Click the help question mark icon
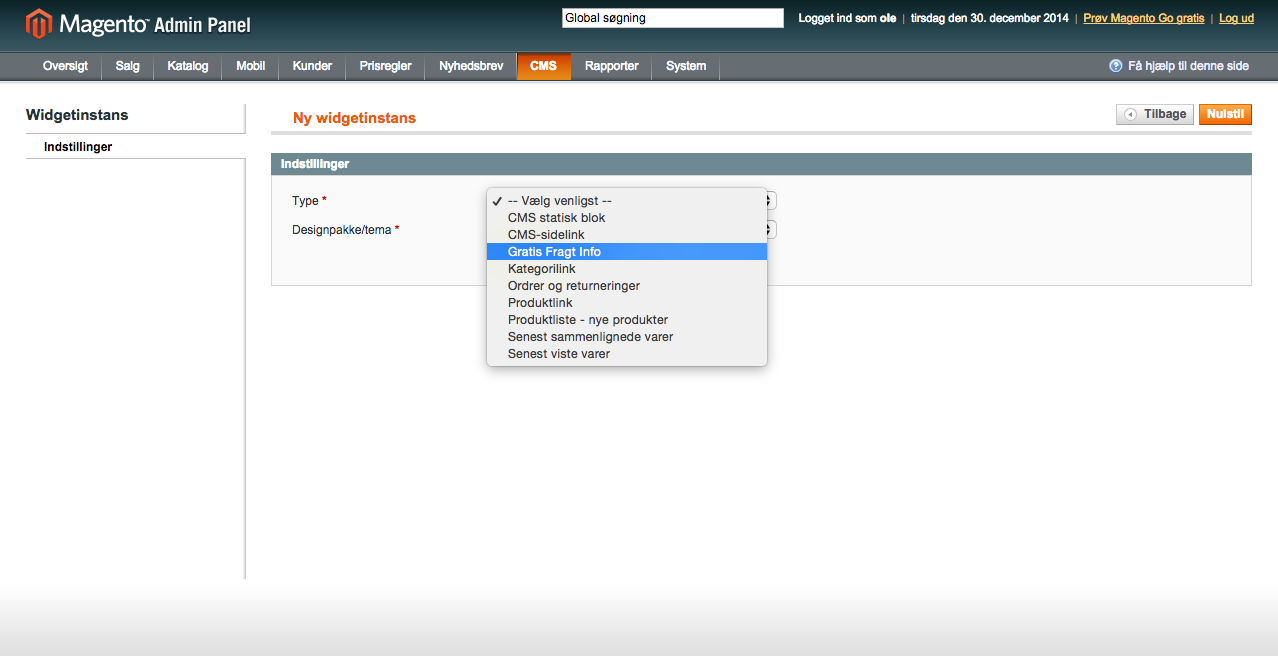This screenshot has width=1278, height=656. [1115, 66]
